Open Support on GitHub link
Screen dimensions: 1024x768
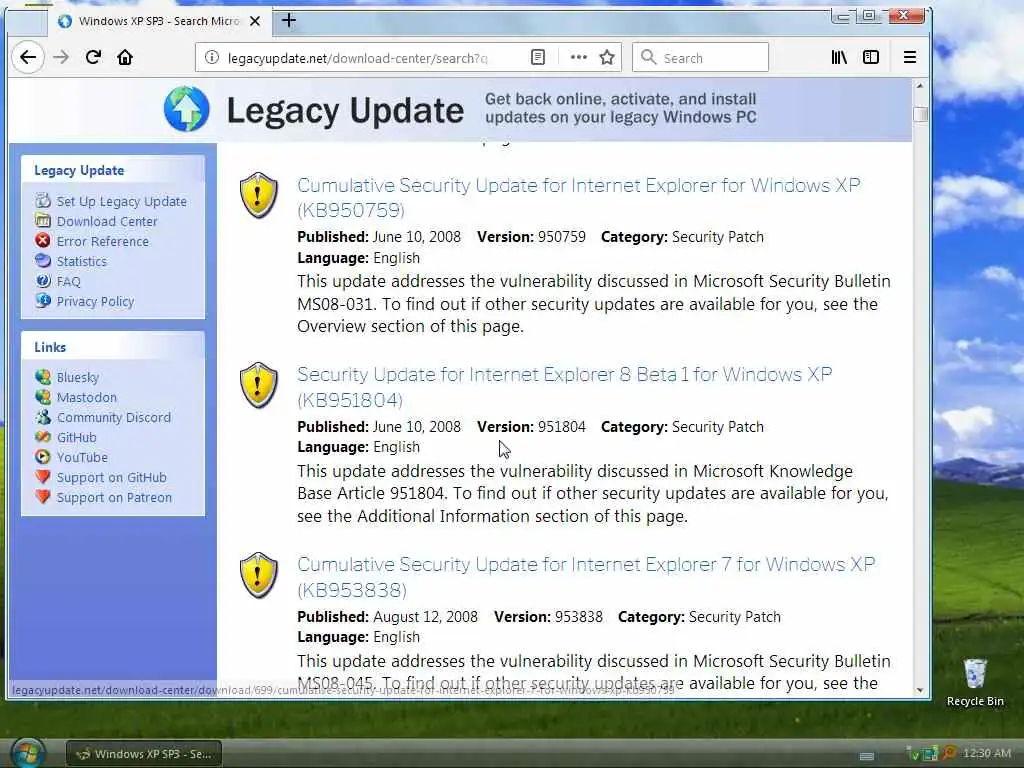click(x=112, y=477)
